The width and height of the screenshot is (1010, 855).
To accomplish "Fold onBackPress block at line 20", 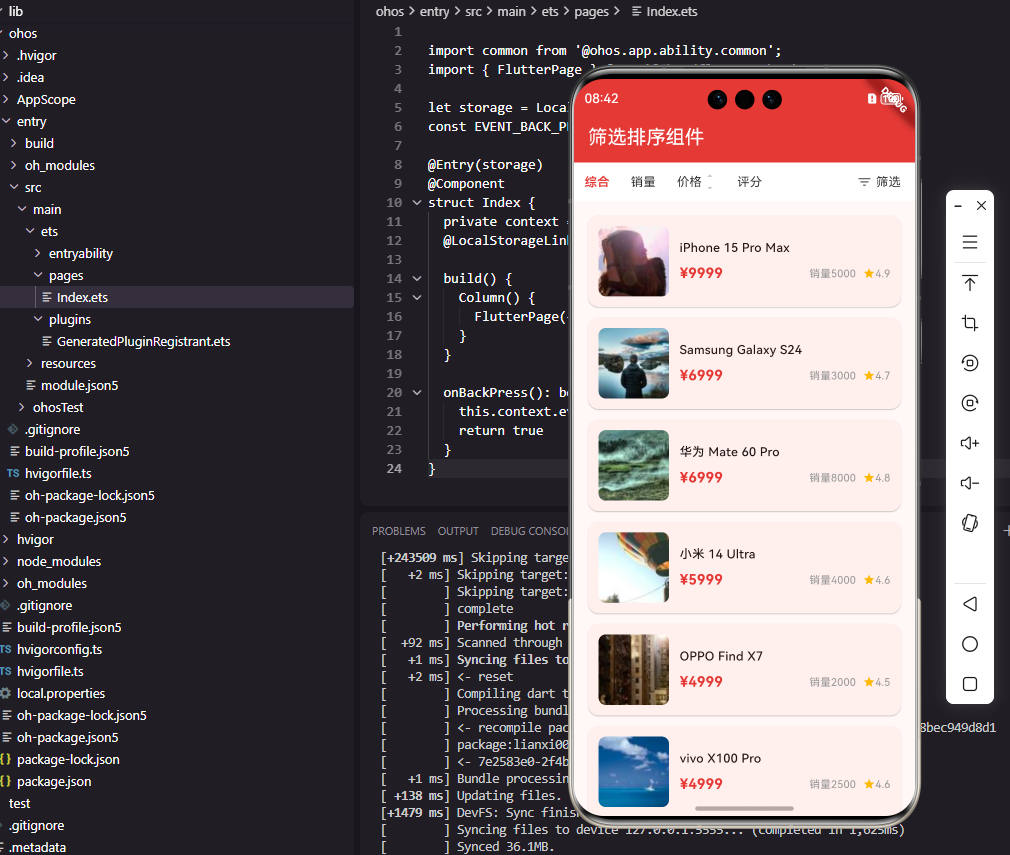I will point(417,392).
